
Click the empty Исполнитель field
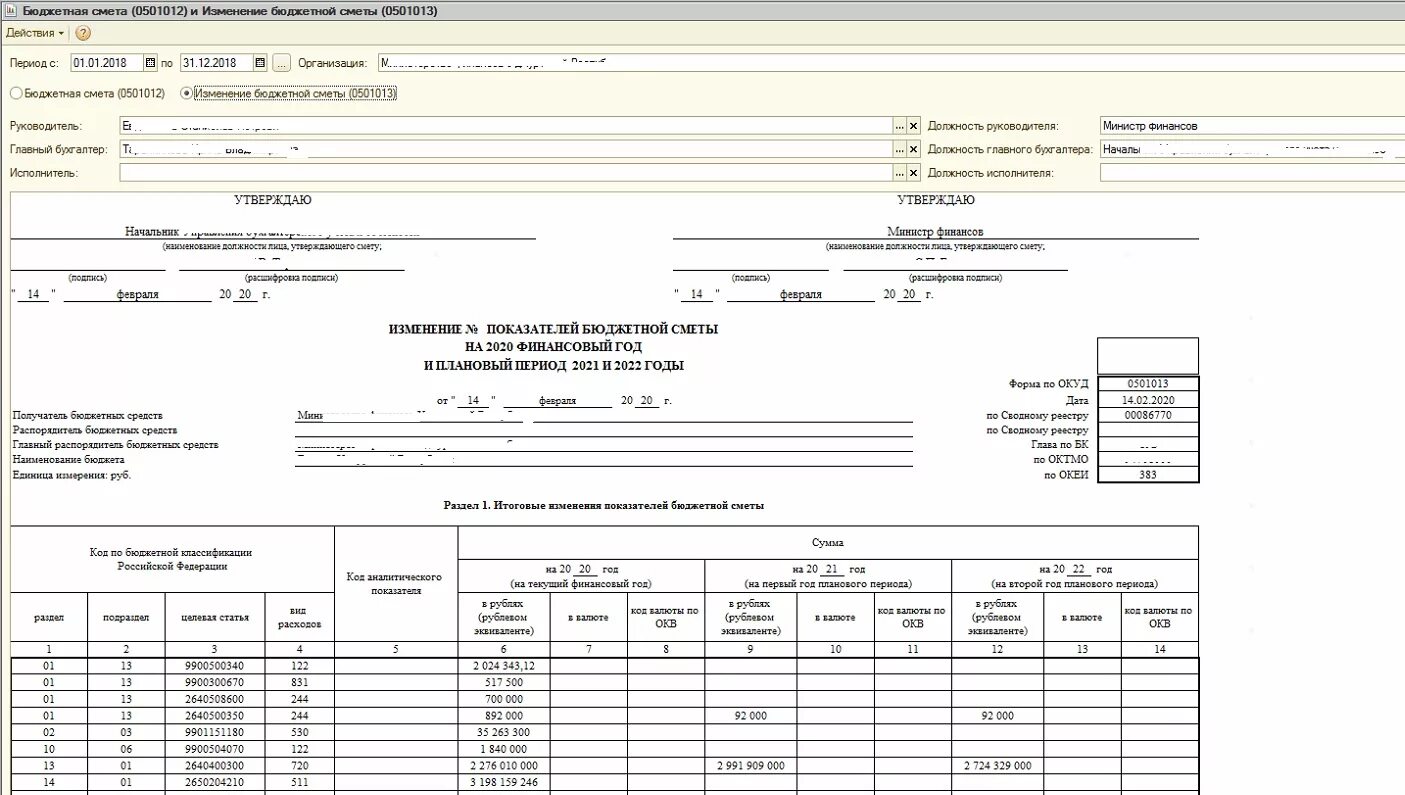pyautogui.click(x=505, y=172)
